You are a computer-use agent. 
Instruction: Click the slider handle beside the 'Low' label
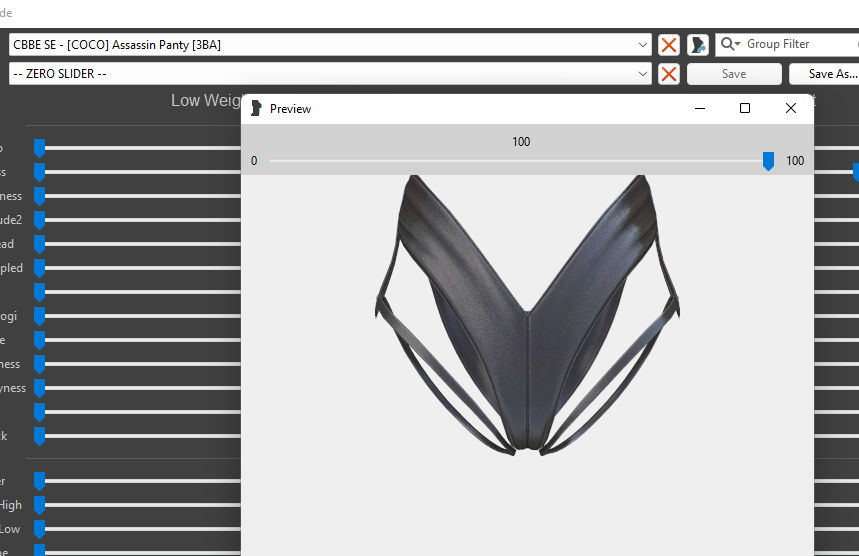coord(40,529)
